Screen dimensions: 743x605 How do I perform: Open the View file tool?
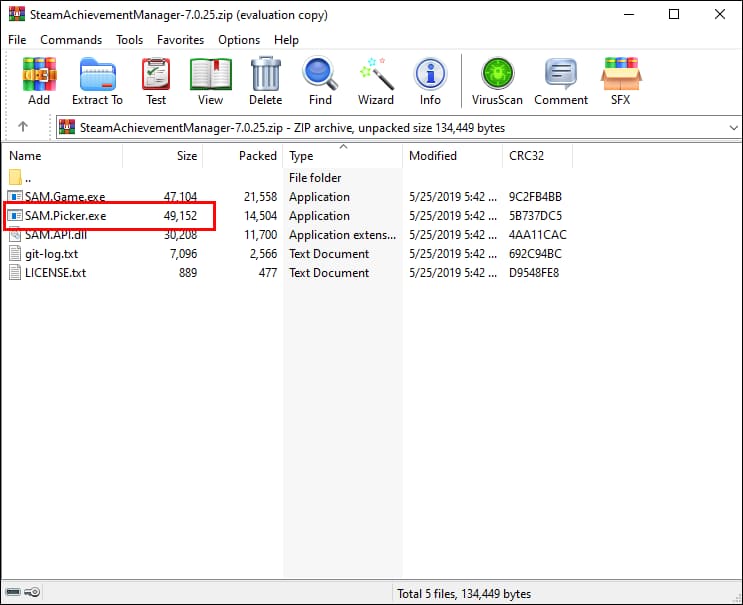[211, 74]
